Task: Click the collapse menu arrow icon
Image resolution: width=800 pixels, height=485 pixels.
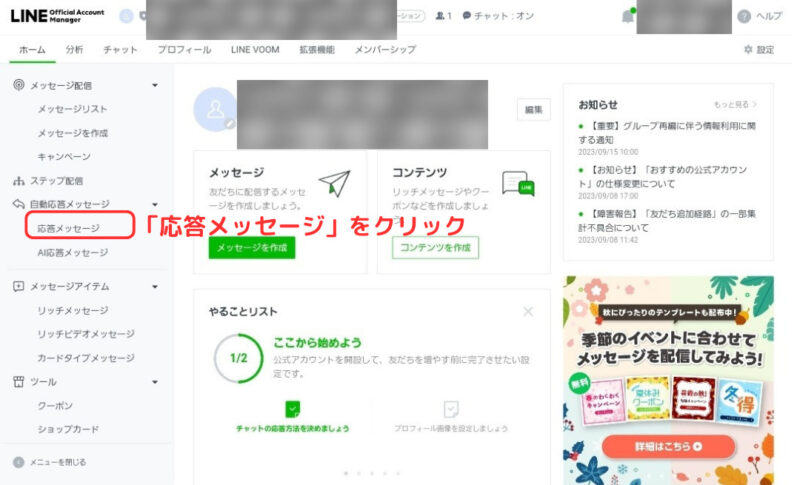Action: (x=19, y=462)
